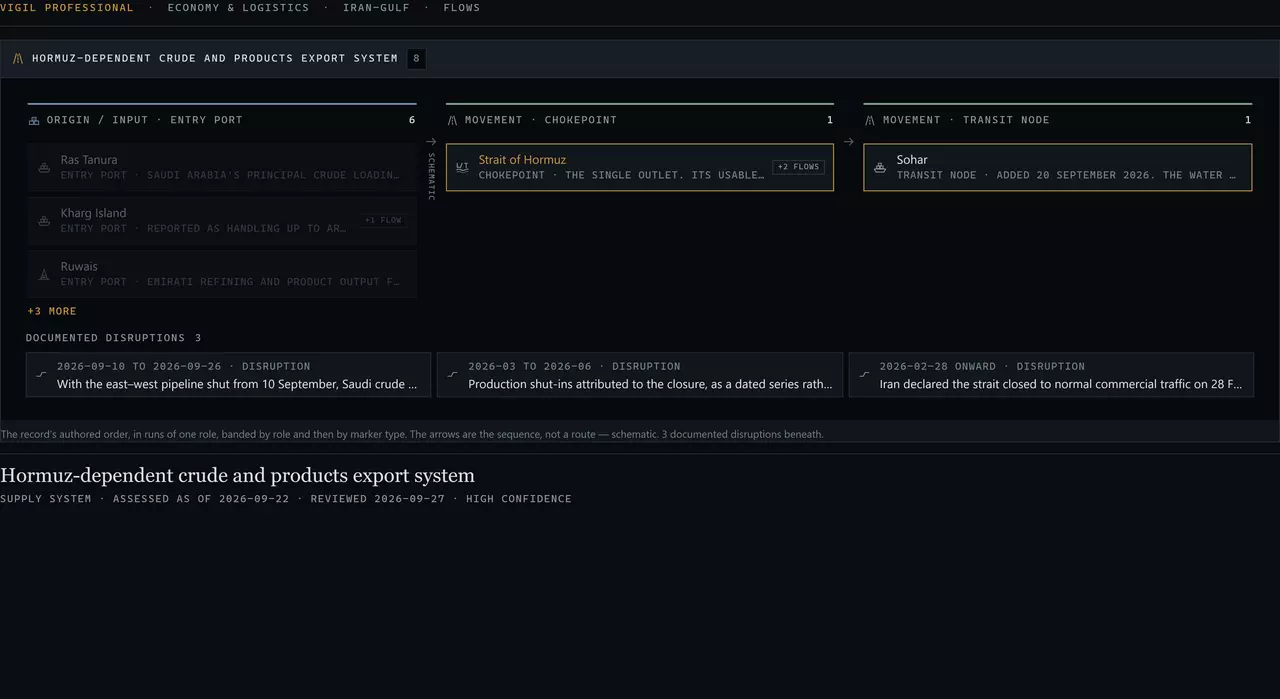Open the 2026-03 to 2026-06 disruption card
This screenshot has height=699, width=1280.
(640, 375)
